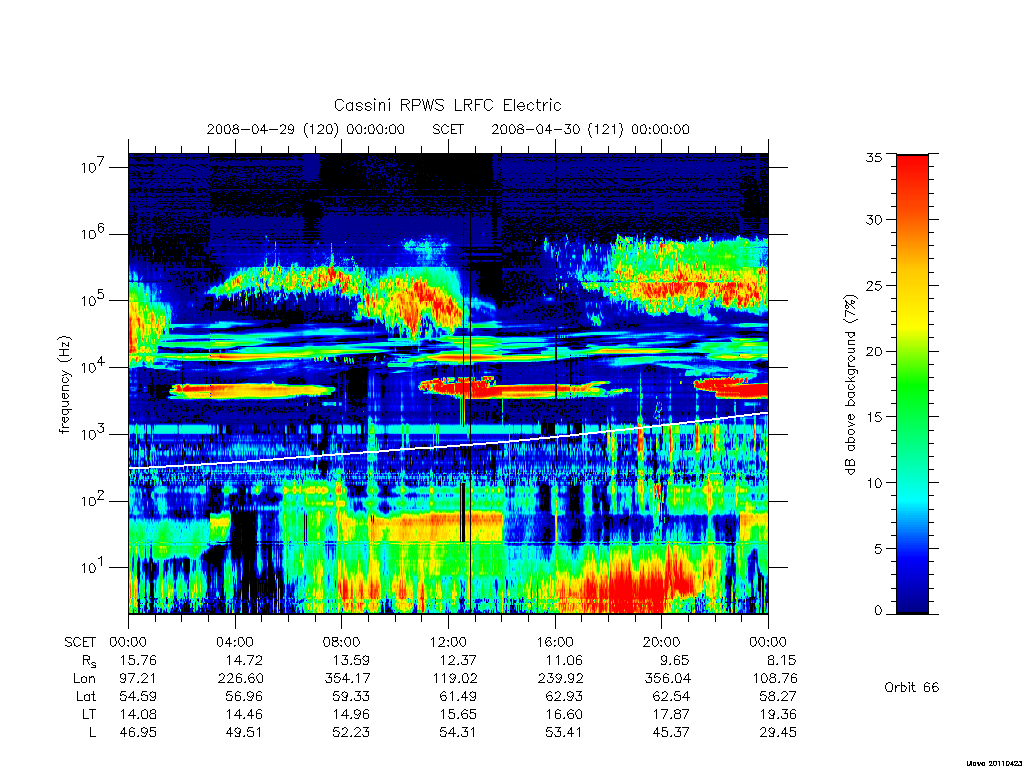Click LT value 14.46
1024x768 pixels.
pyautogui.click(x=244, y=714)
